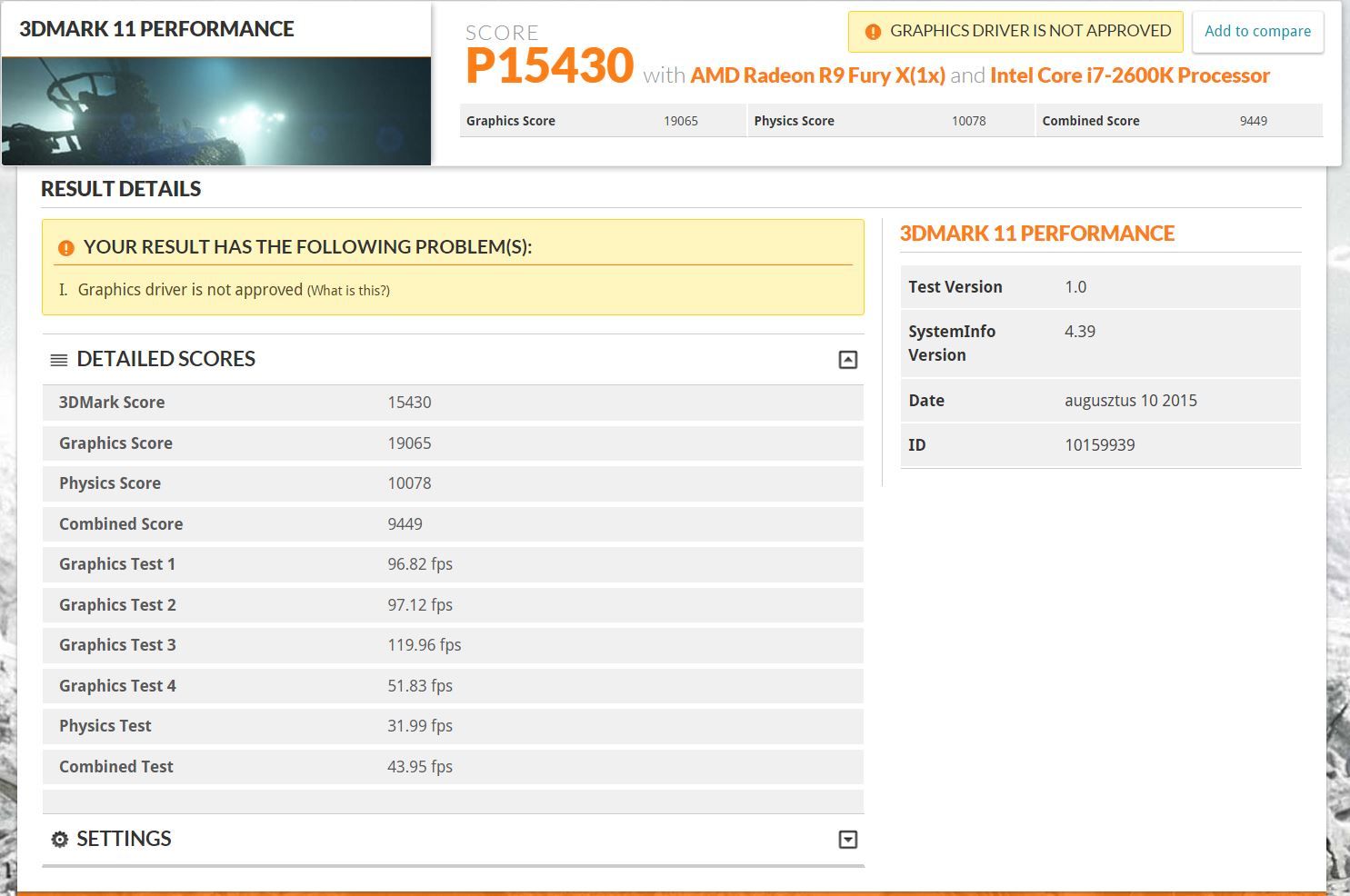Screen dimensions: 1350x896
Task: Click the Test Version value 1.0
Action: (1075, 287)
